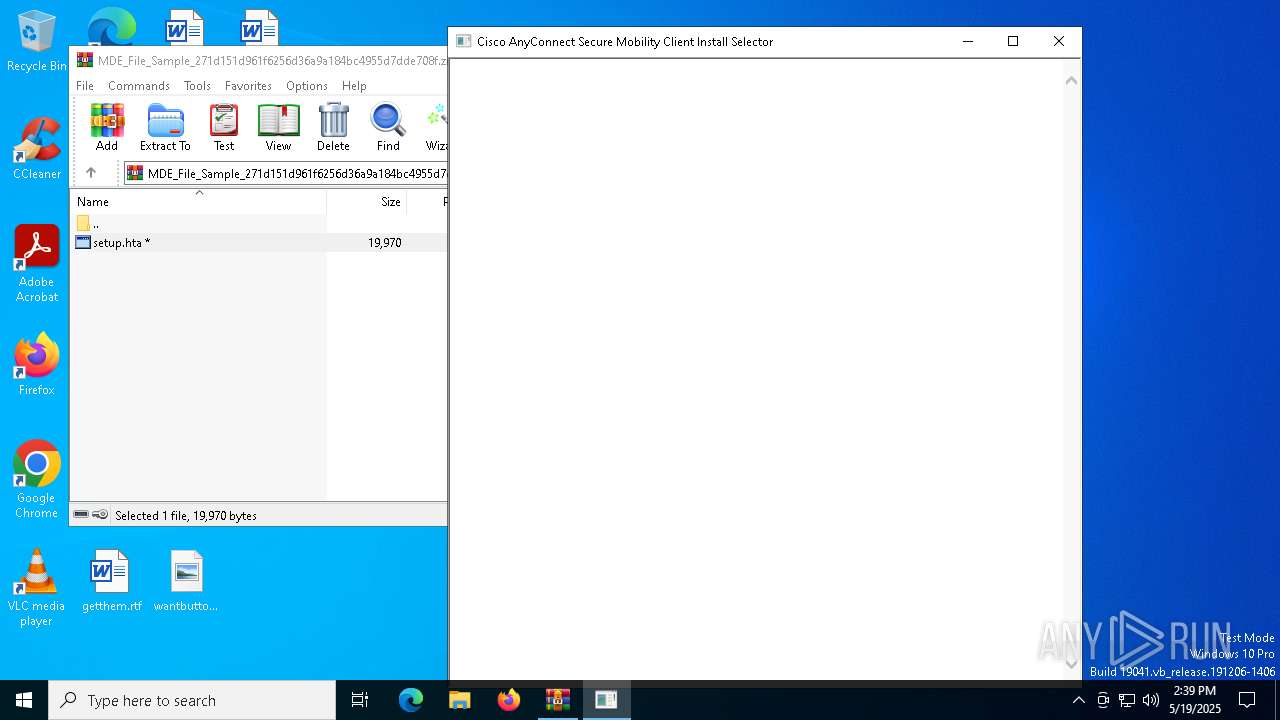Maximize the Cisco AnyConnect Install Selector window

[x=1013, y=42]
